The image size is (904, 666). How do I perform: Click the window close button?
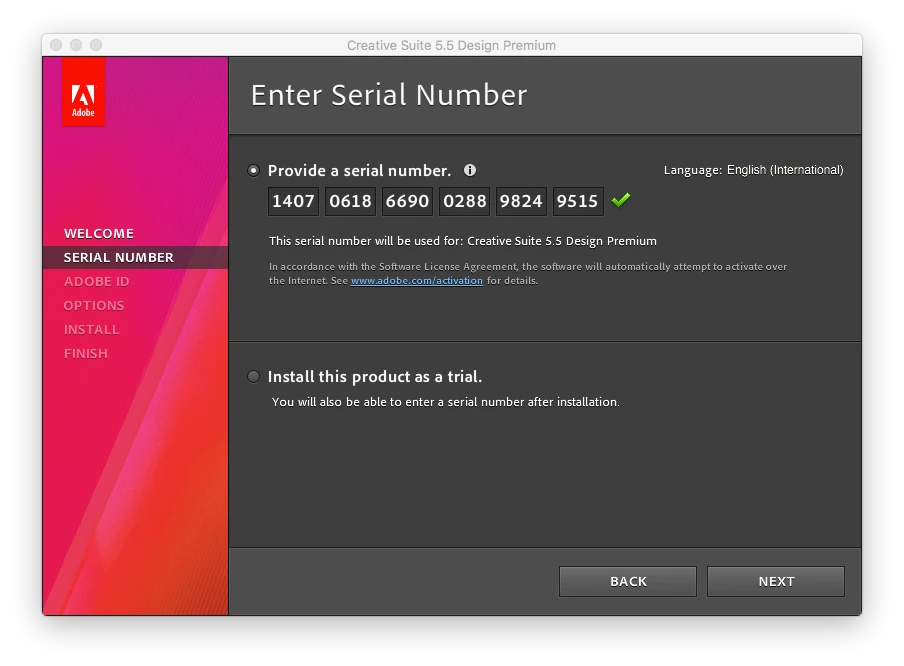pos(56,45)
